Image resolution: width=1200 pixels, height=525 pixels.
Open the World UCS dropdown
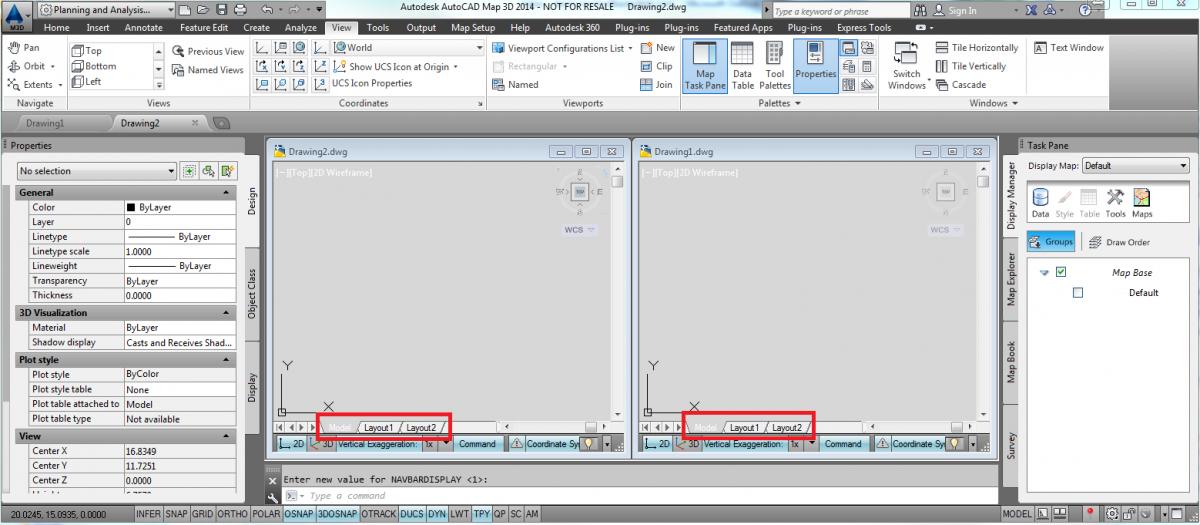coord(408,47)
